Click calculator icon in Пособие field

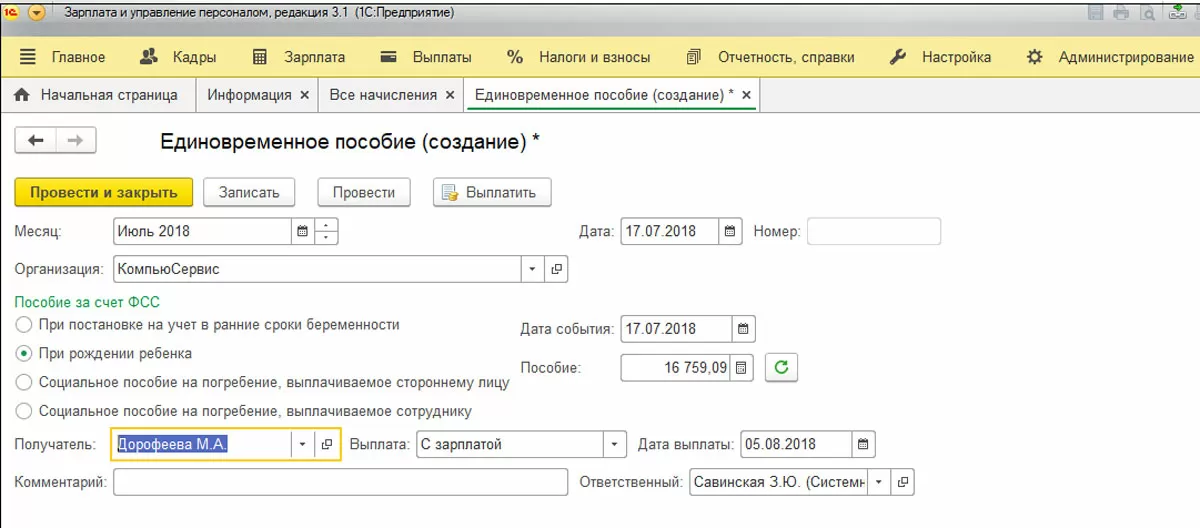(x=741, y=368)
